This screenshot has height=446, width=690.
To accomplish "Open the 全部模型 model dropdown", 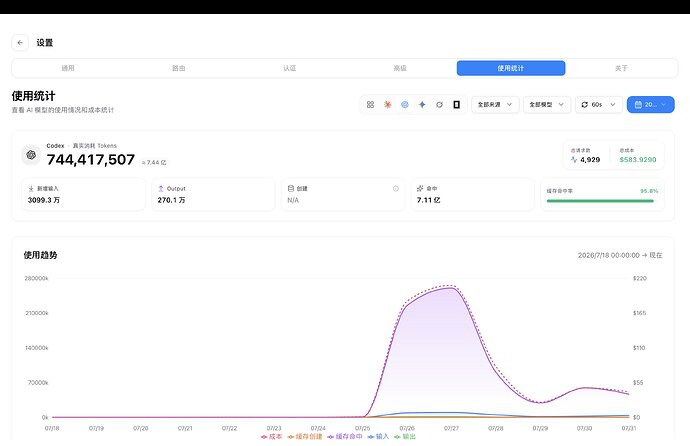I will coord(547,105).
